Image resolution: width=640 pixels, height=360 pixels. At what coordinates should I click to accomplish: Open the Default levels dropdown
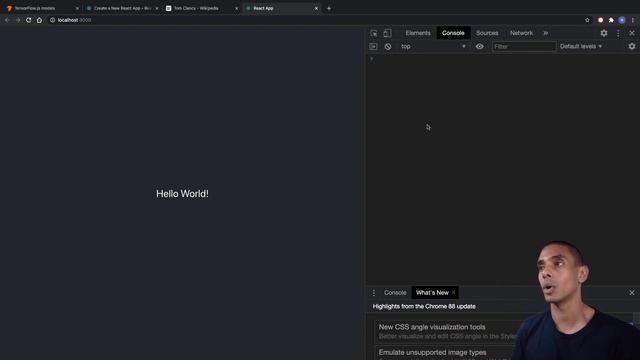[581, 47]
